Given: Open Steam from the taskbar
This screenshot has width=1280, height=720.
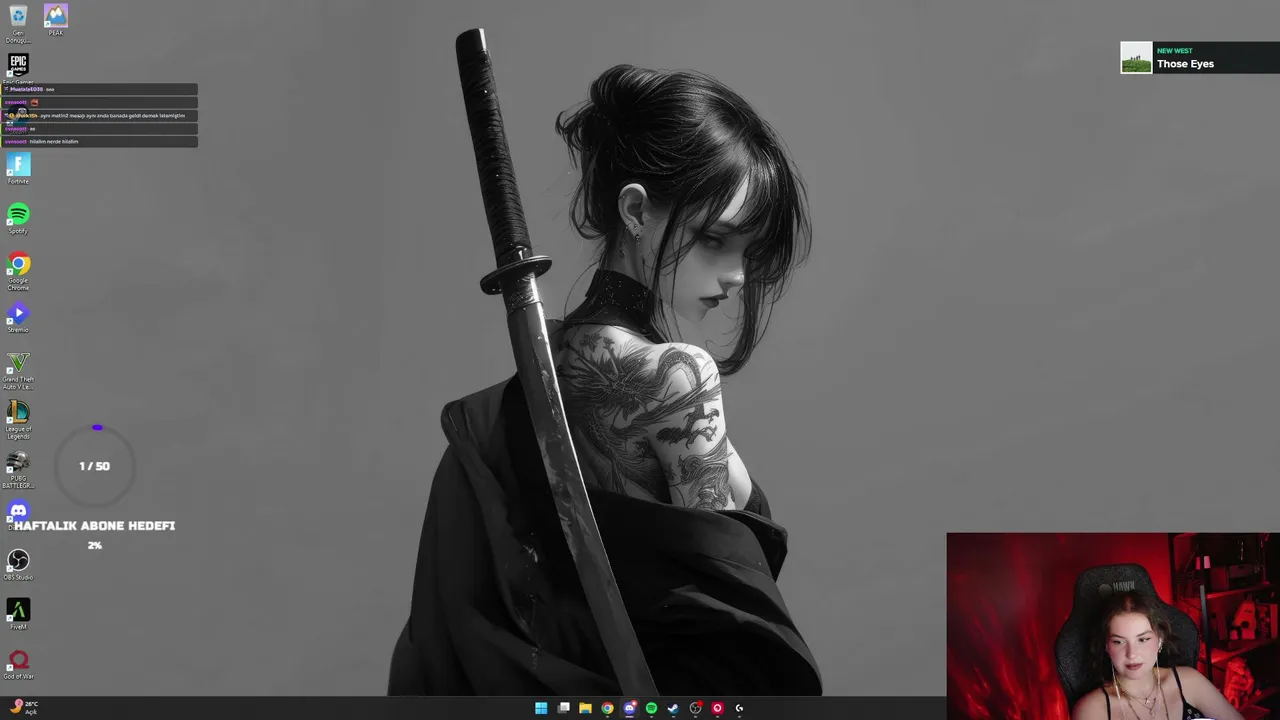Looking at the screenshot, I should click(x=673, y=708).
